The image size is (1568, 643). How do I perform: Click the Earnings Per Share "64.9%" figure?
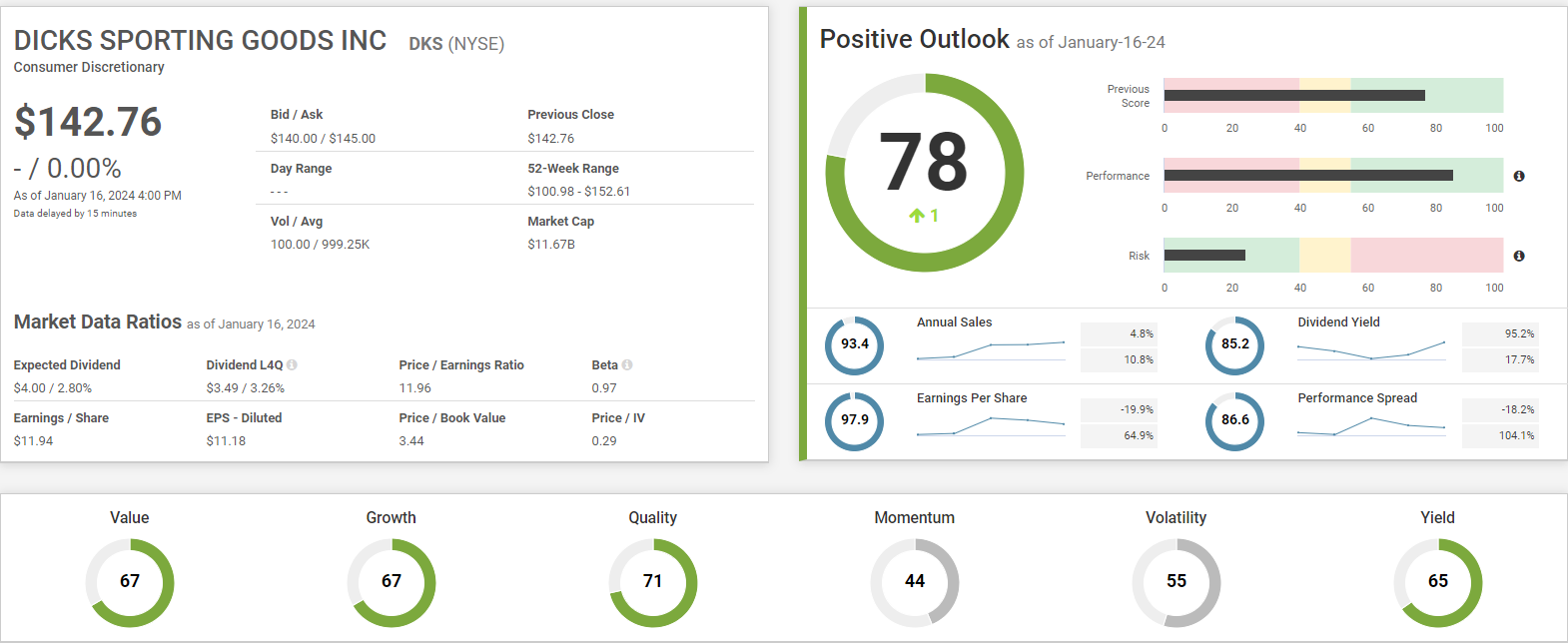(x=1139, y=436)
